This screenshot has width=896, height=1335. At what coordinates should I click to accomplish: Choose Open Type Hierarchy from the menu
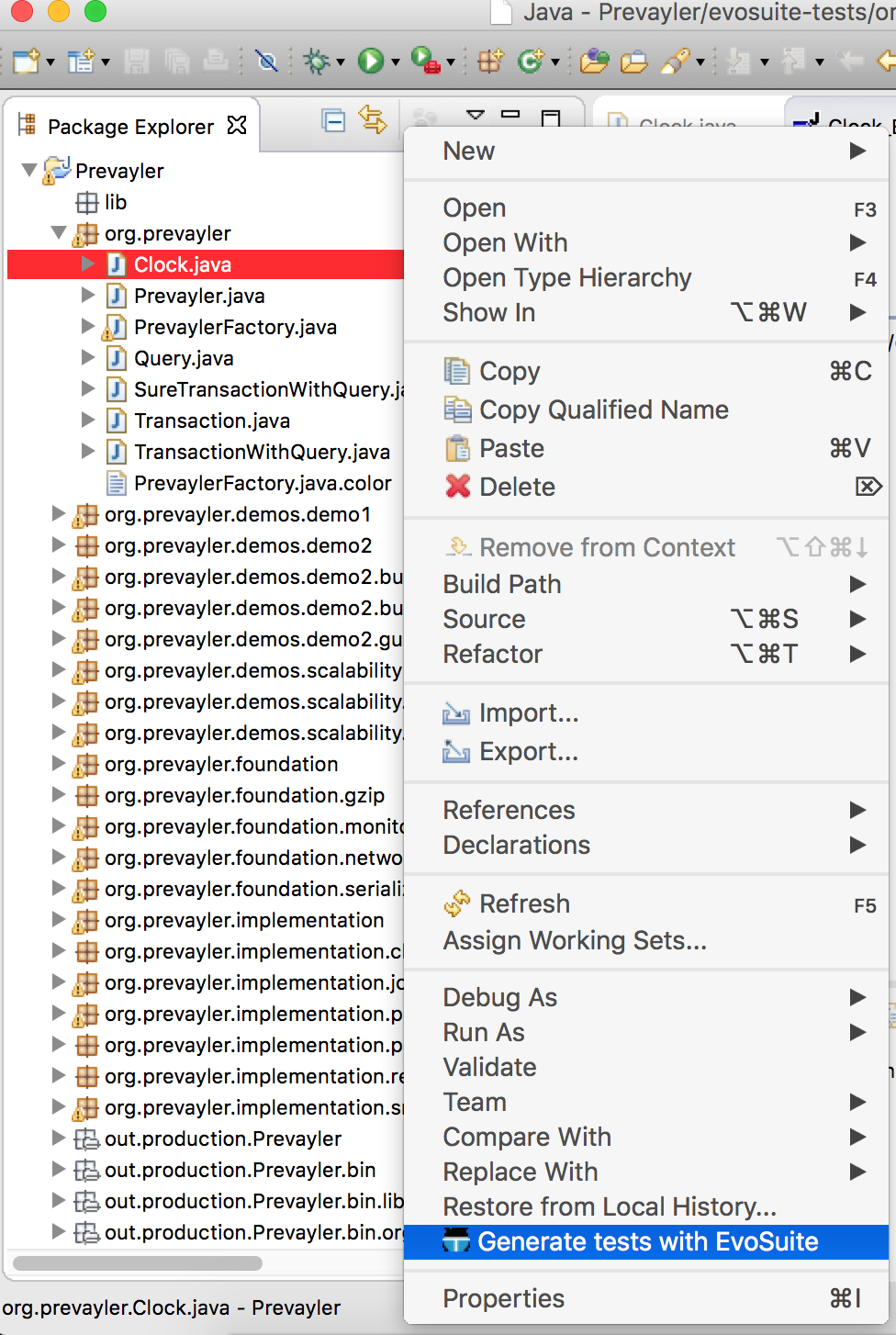[566, 277]
